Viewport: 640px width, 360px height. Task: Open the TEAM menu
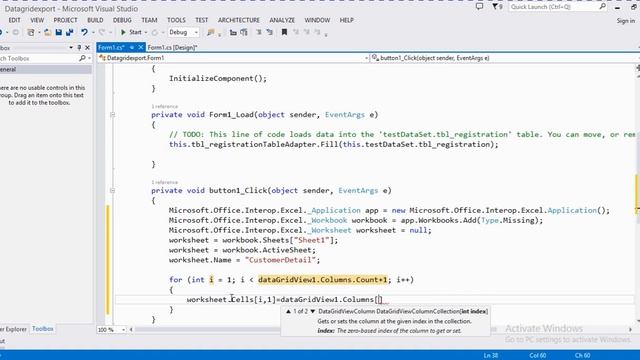click(149, 20)
